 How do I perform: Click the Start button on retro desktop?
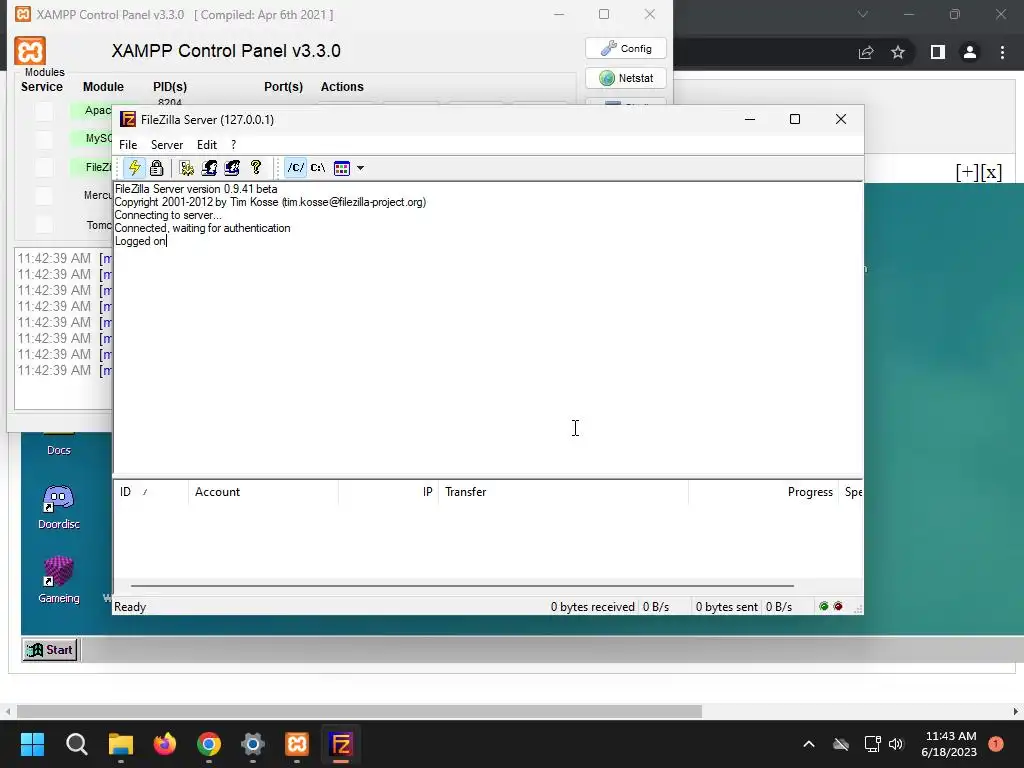[x=50, y=650]
